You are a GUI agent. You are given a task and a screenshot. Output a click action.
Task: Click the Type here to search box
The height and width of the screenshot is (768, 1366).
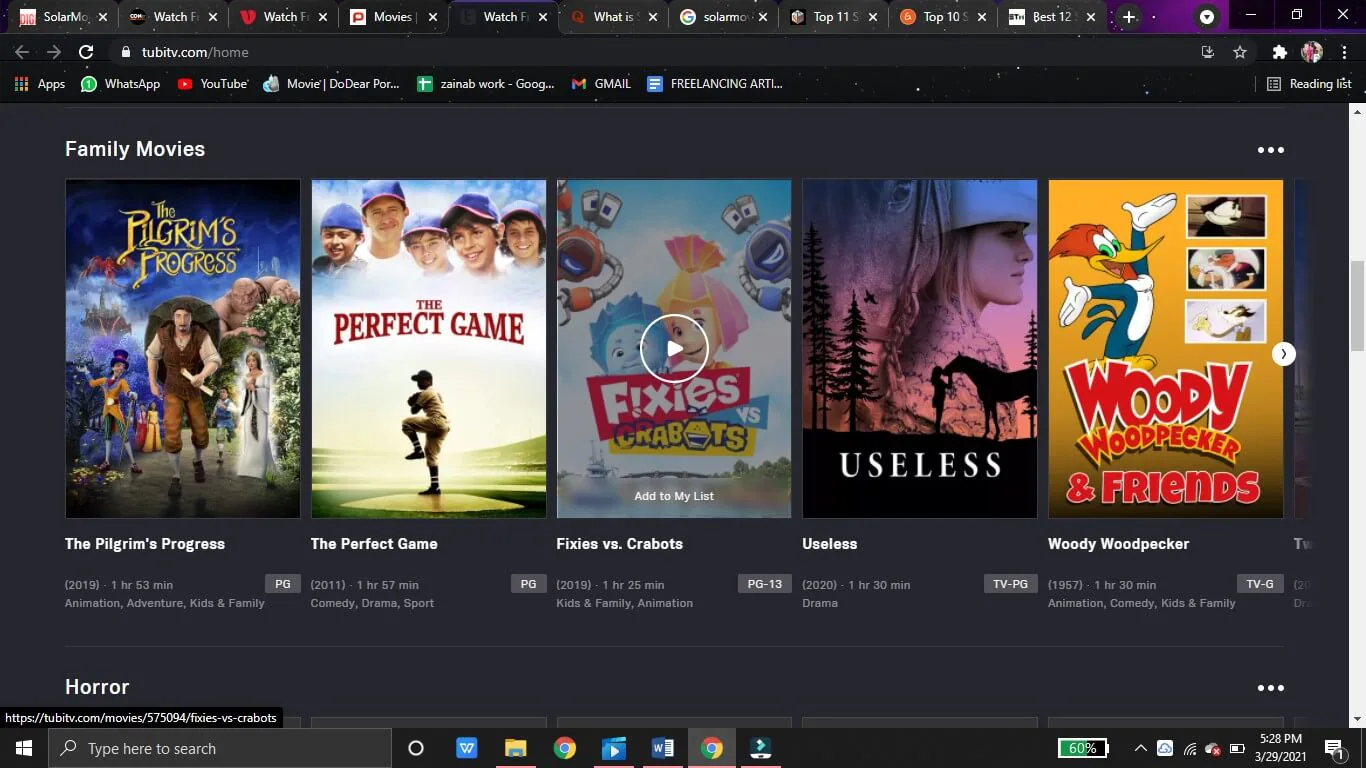click(220, 748)
